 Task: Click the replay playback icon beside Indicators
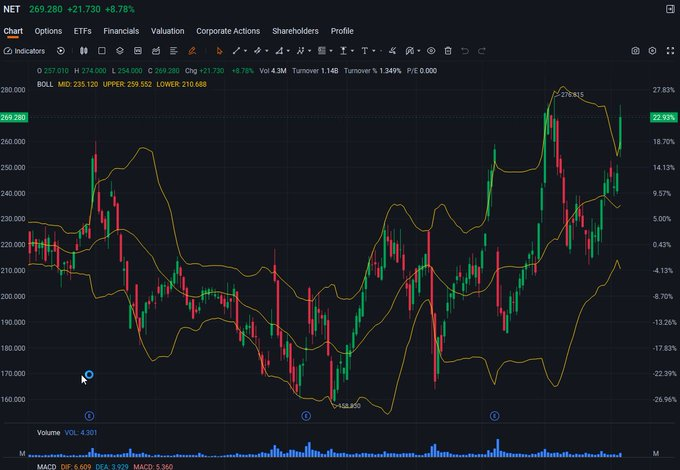(x=61, y=51)
